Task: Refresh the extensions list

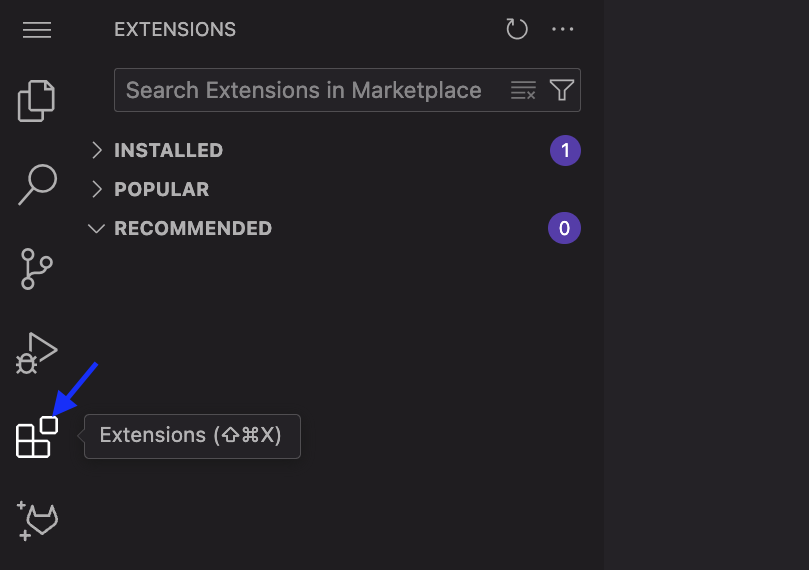Action: (517, 30)
